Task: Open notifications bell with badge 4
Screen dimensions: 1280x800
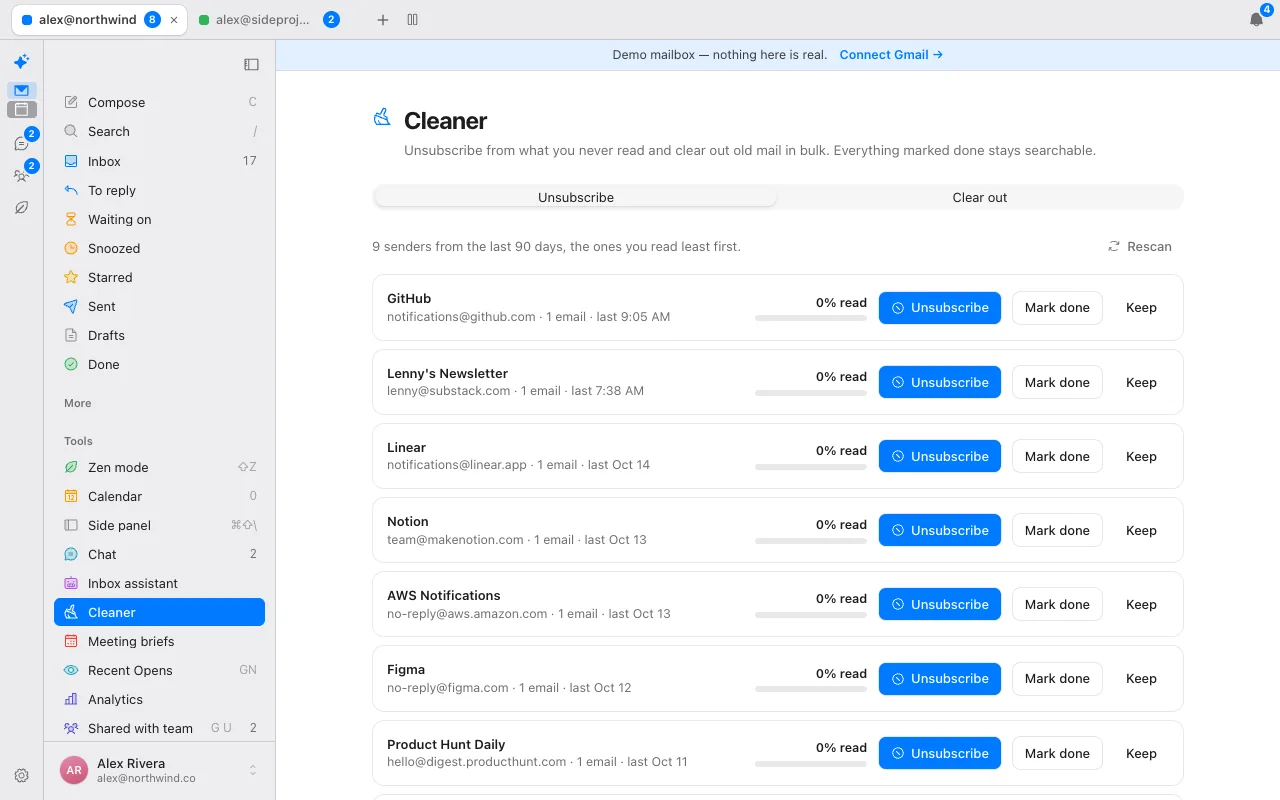Action: pyautogui.click(x=1257, y=19)
